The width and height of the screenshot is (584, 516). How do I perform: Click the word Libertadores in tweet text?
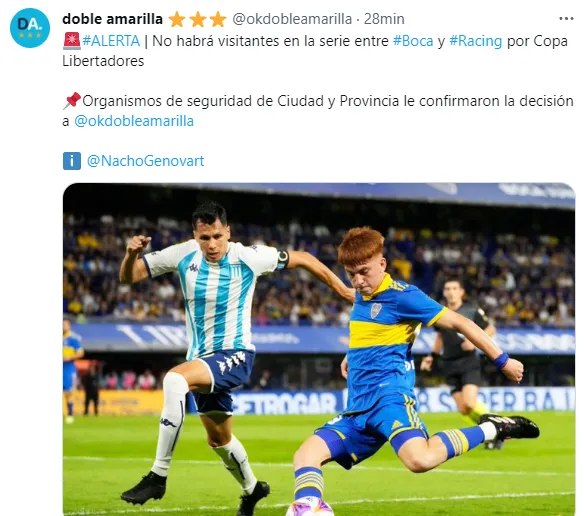pos(103,61)
